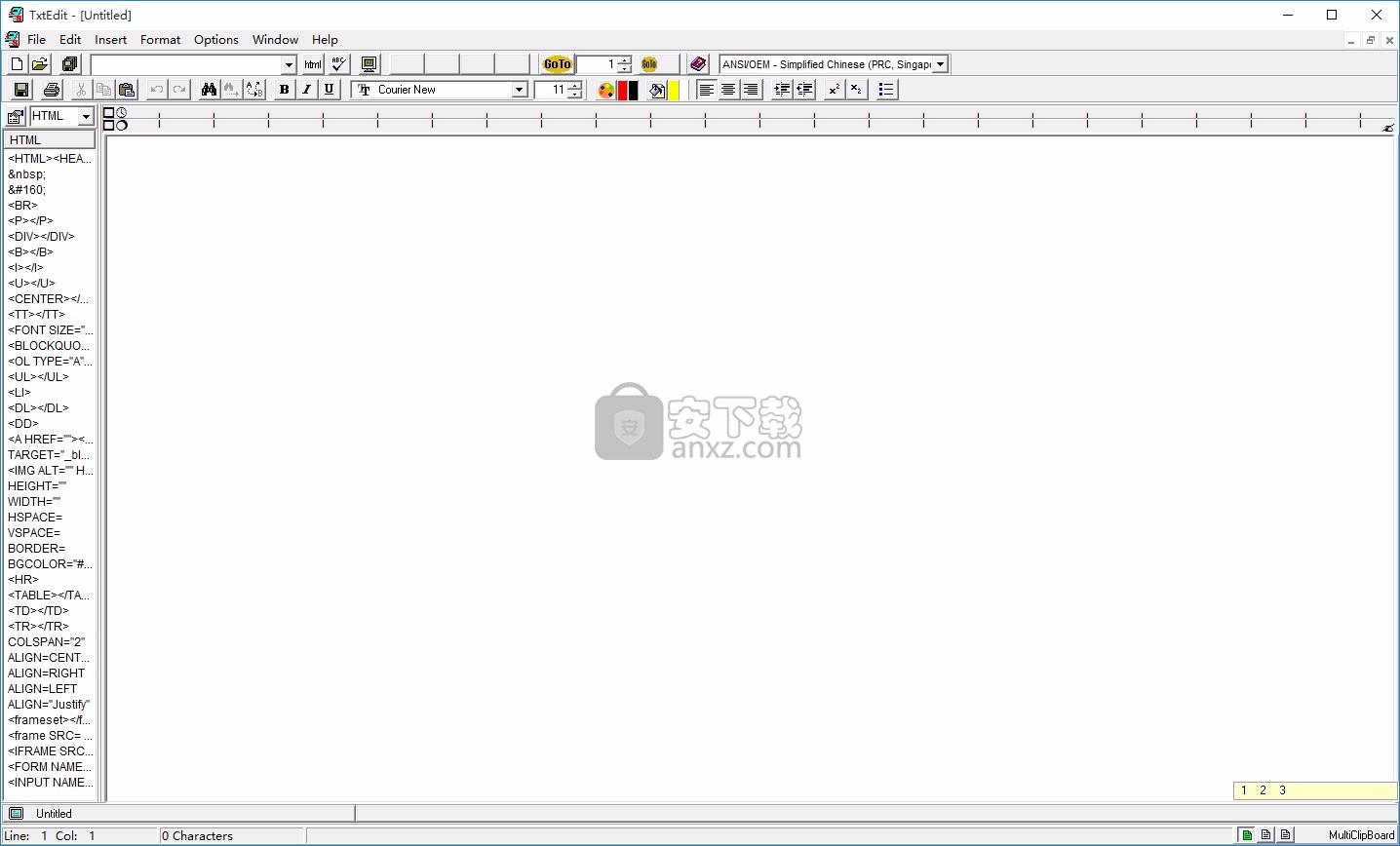The image size is (1400, 846).
Task: Click the red color swatch
Action: click(622, 91)
